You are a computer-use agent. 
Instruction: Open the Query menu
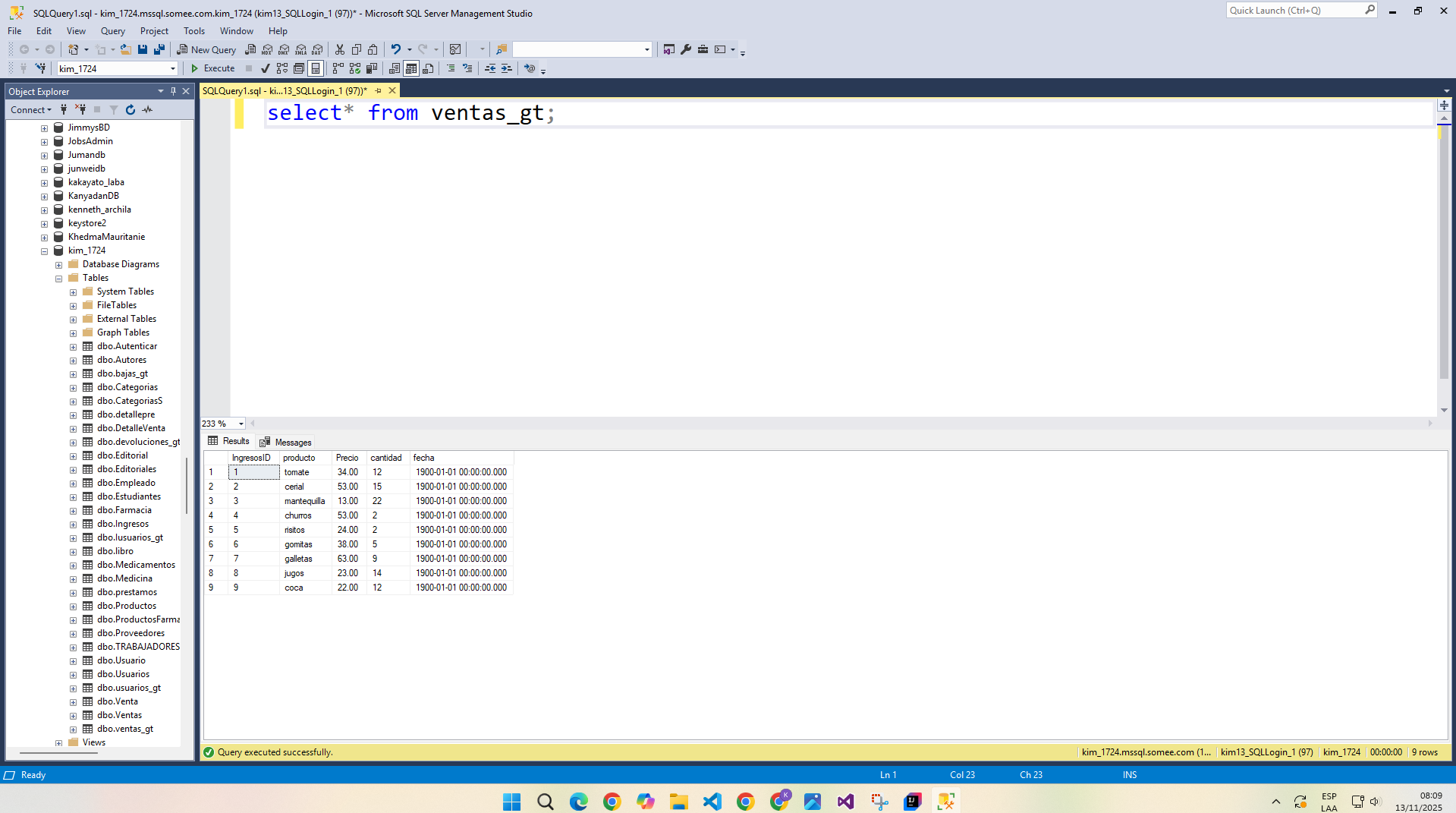(x=112, y=31)
